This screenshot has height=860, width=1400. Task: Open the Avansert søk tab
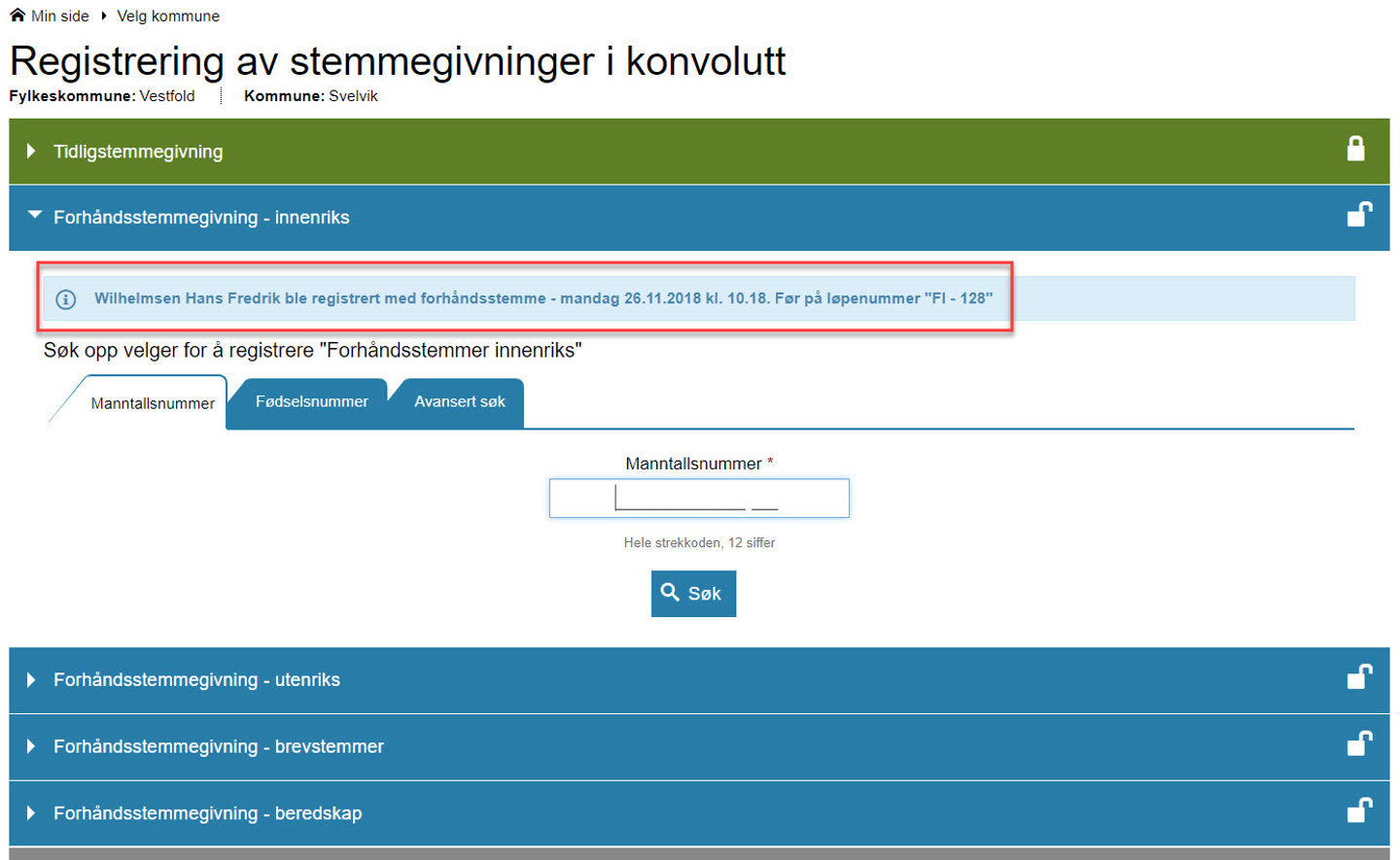click(x=459, y=402)
